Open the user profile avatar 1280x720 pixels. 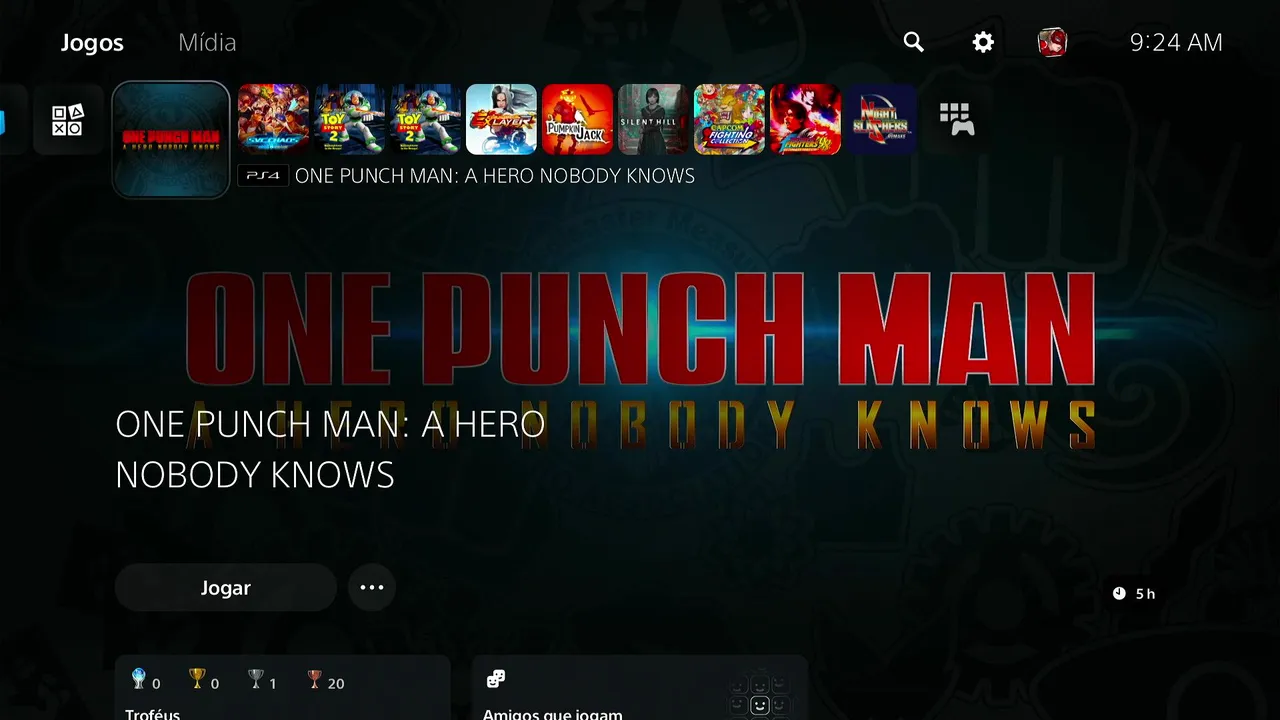point(1052,42)
